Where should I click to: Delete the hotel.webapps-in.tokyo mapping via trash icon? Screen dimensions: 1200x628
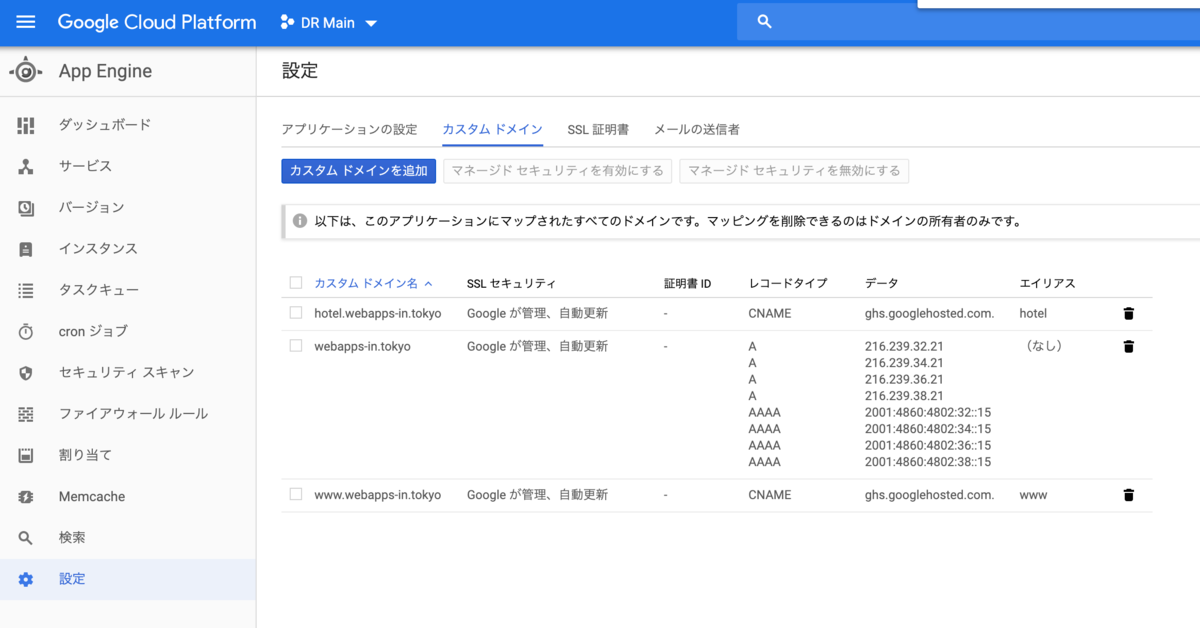tap(1129, 313)
